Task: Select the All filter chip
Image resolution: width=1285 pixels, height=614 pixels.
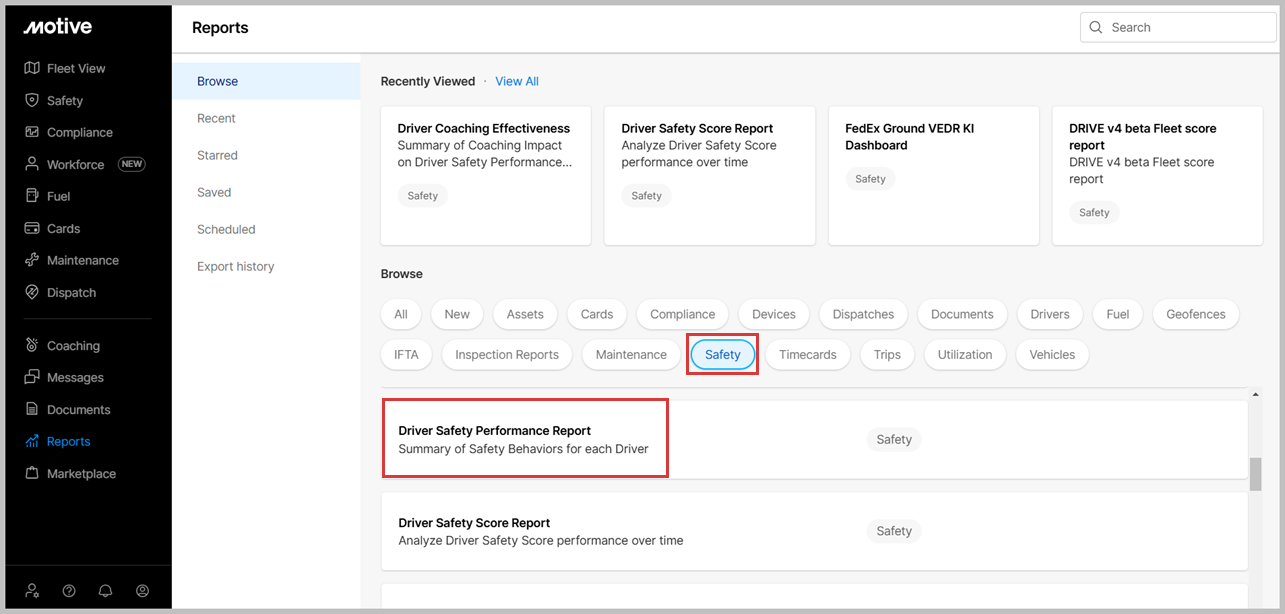Action: click(401, 314)
